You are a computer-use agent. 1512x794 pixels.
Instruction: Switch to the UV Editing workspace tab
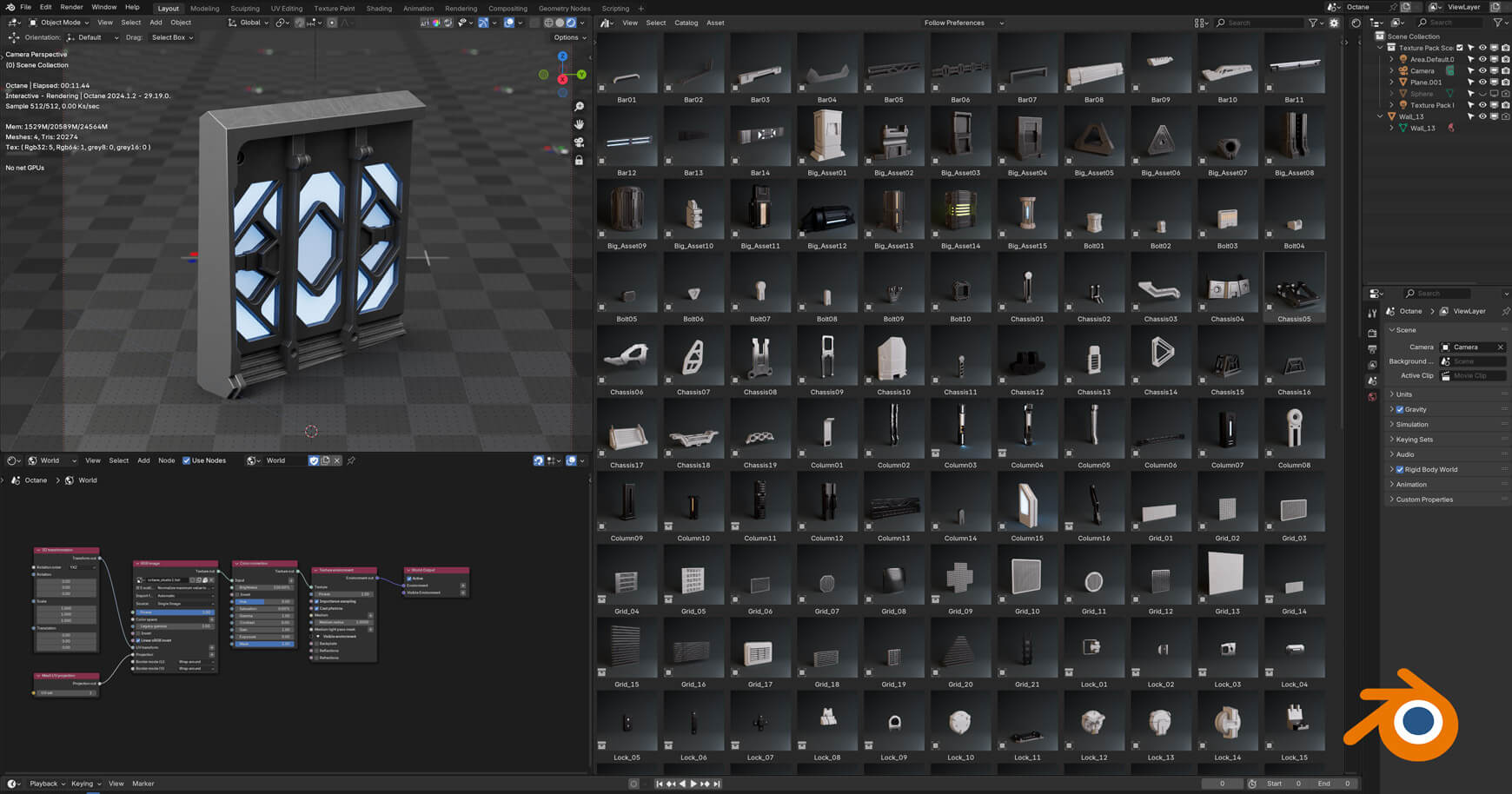287,9
